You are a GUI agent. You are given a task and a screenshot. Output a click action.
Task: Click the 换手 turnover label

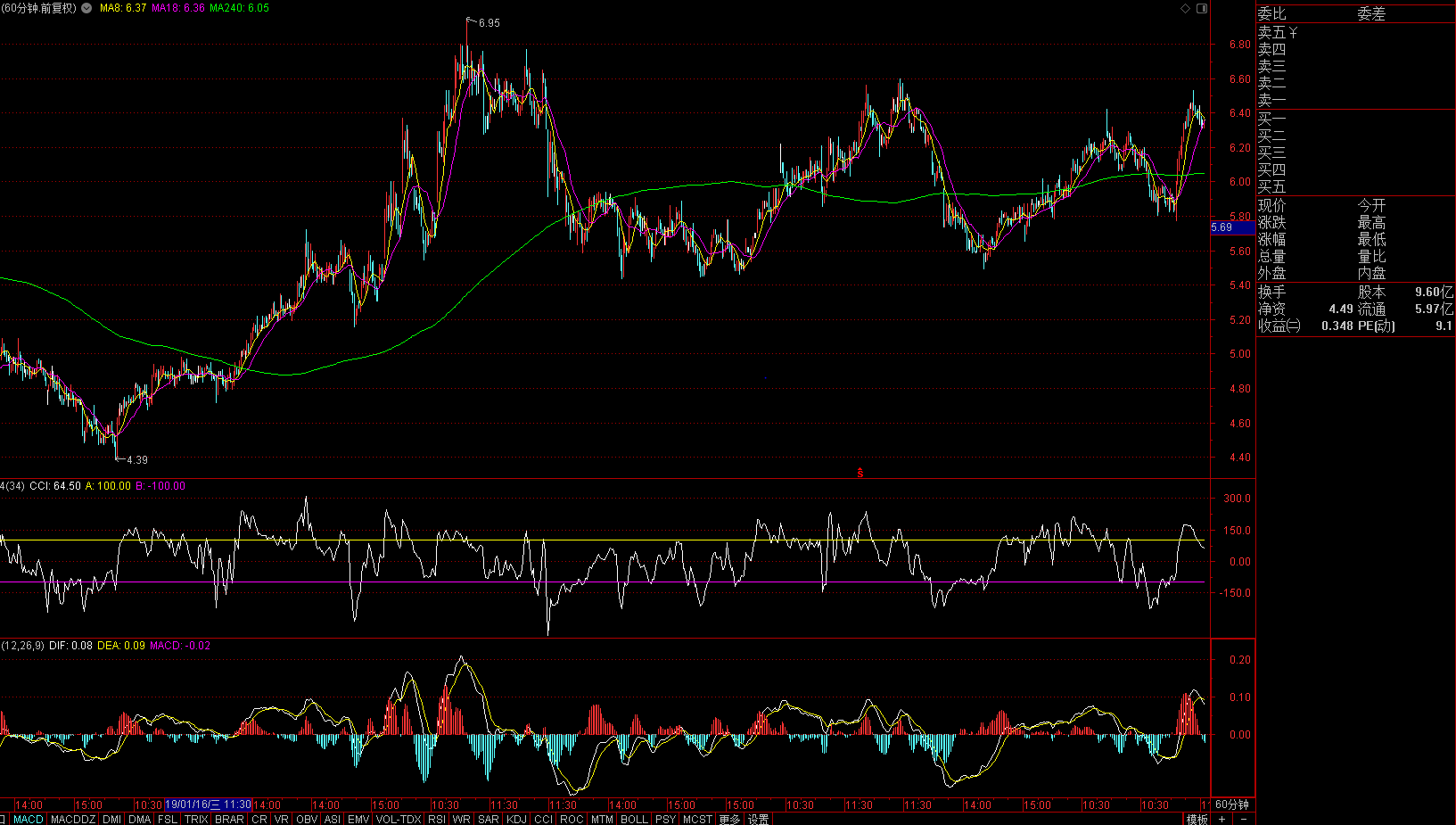point(1271,292)
